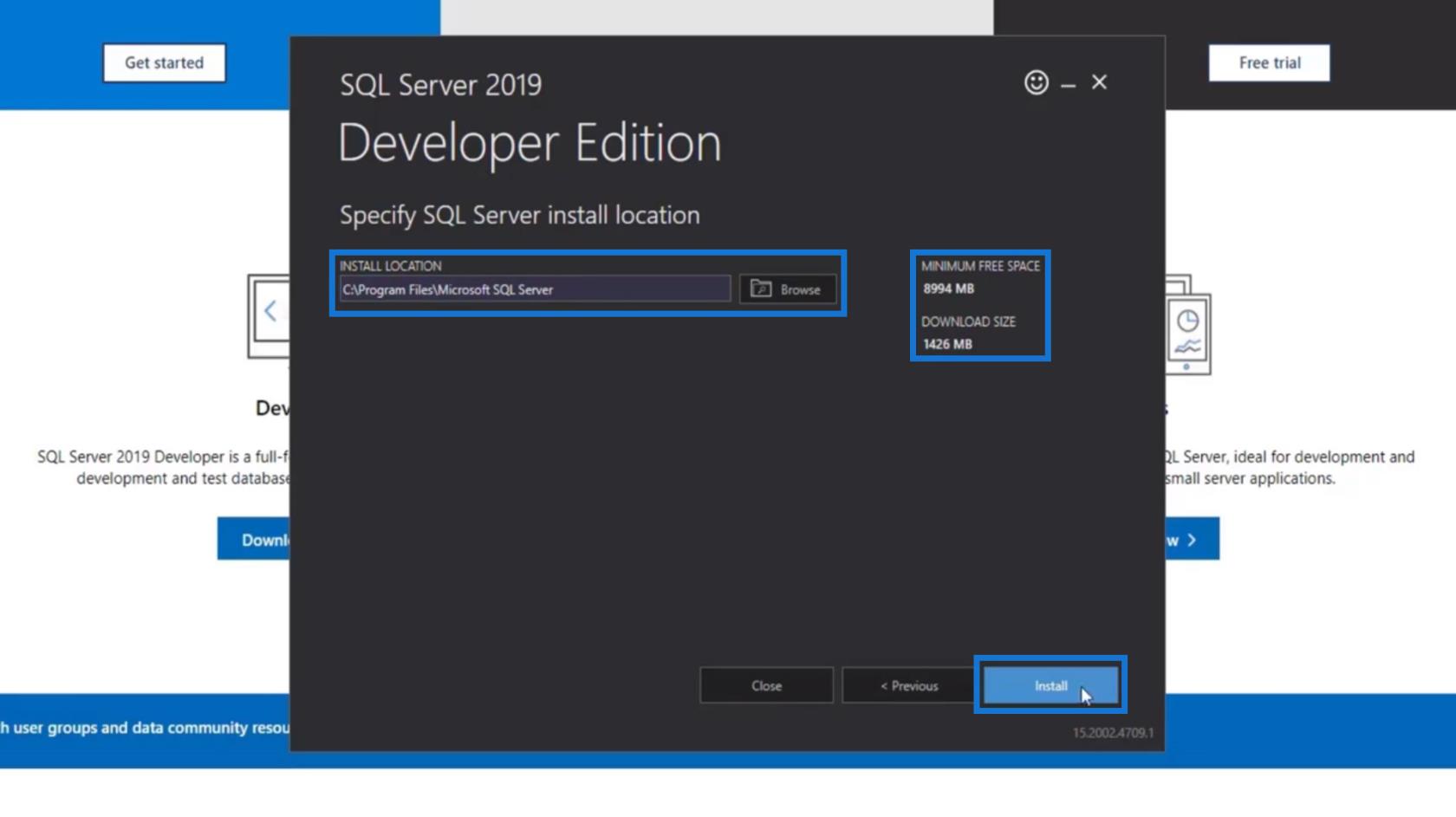Click the Developer Edition title
Image resolution: width=1456 pixels, height=817 pixels.
pyautogui.click(x=530, y=143)
